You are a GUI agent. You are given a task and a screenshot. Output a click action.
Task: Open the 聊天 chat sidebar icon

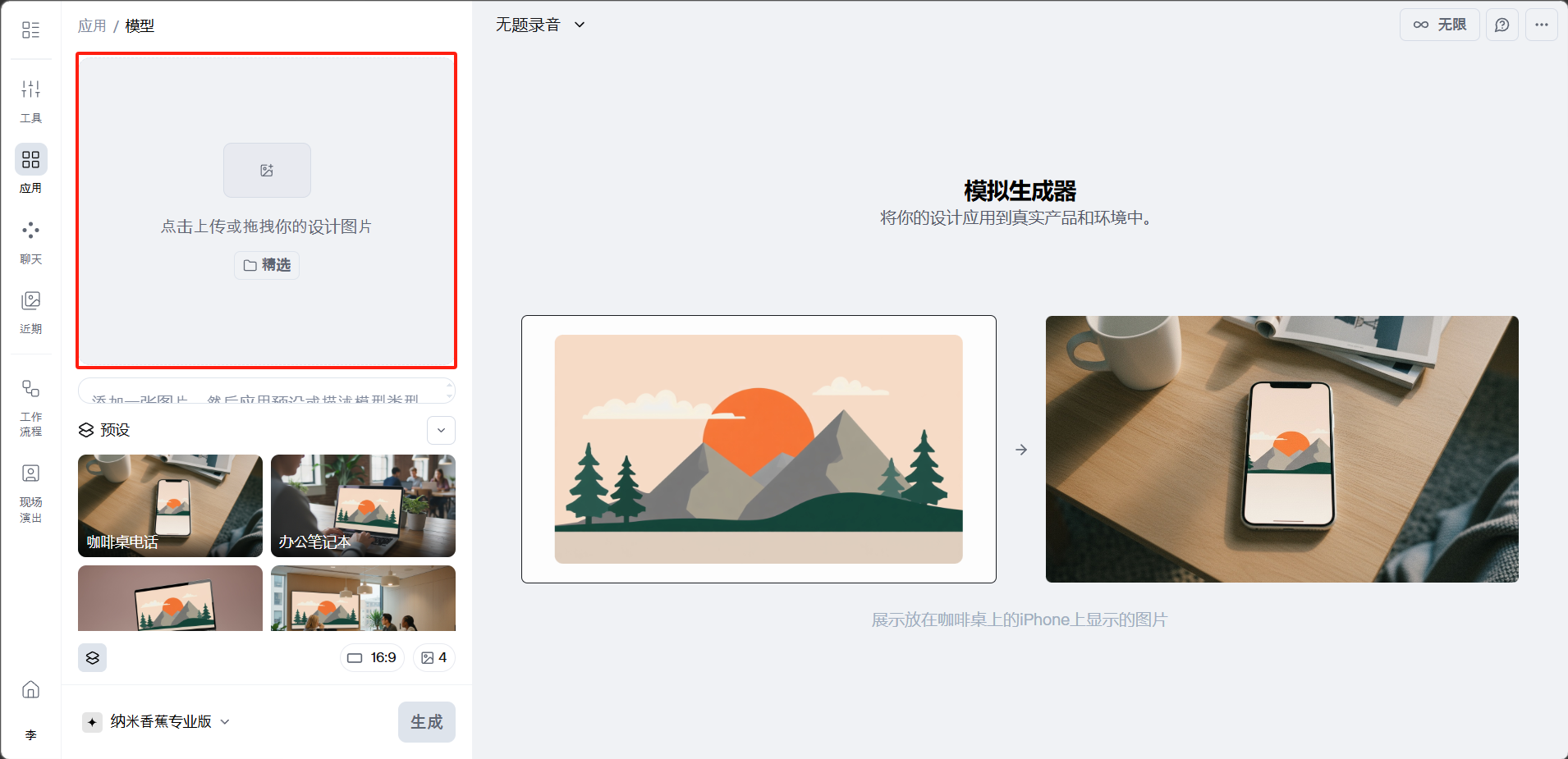31,241
